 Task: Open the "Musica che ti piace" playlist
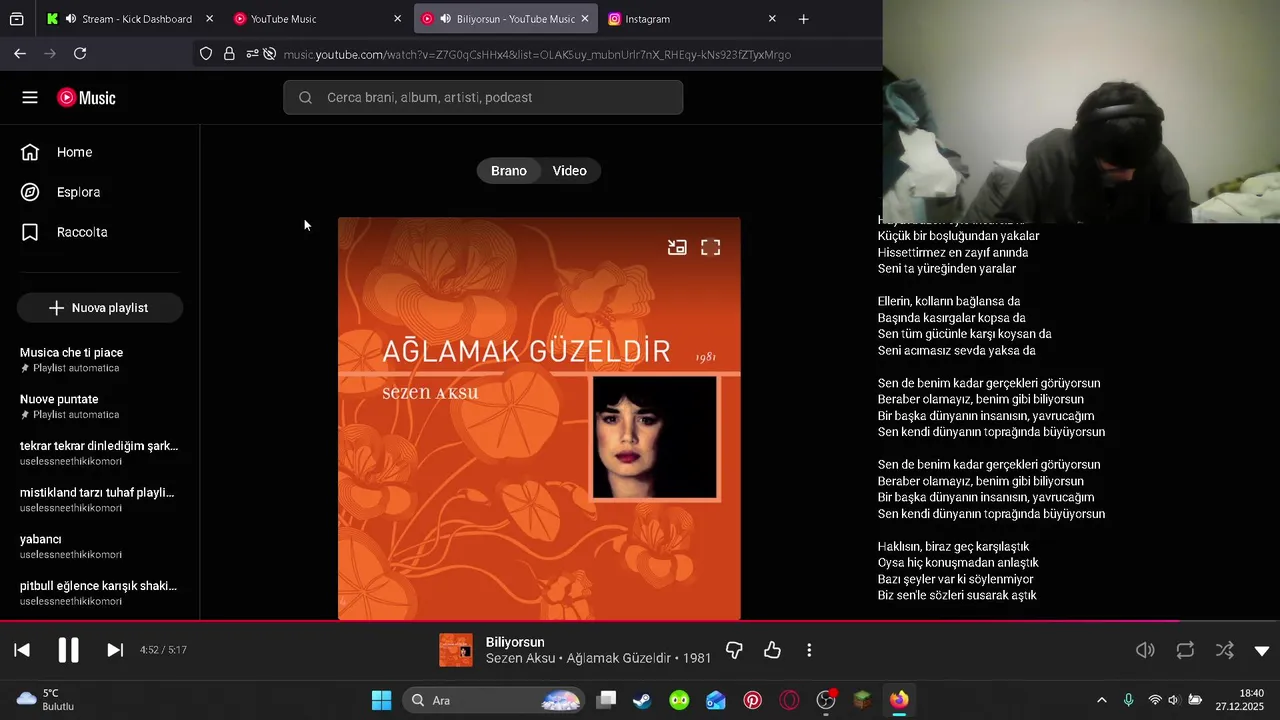(99, 360)
